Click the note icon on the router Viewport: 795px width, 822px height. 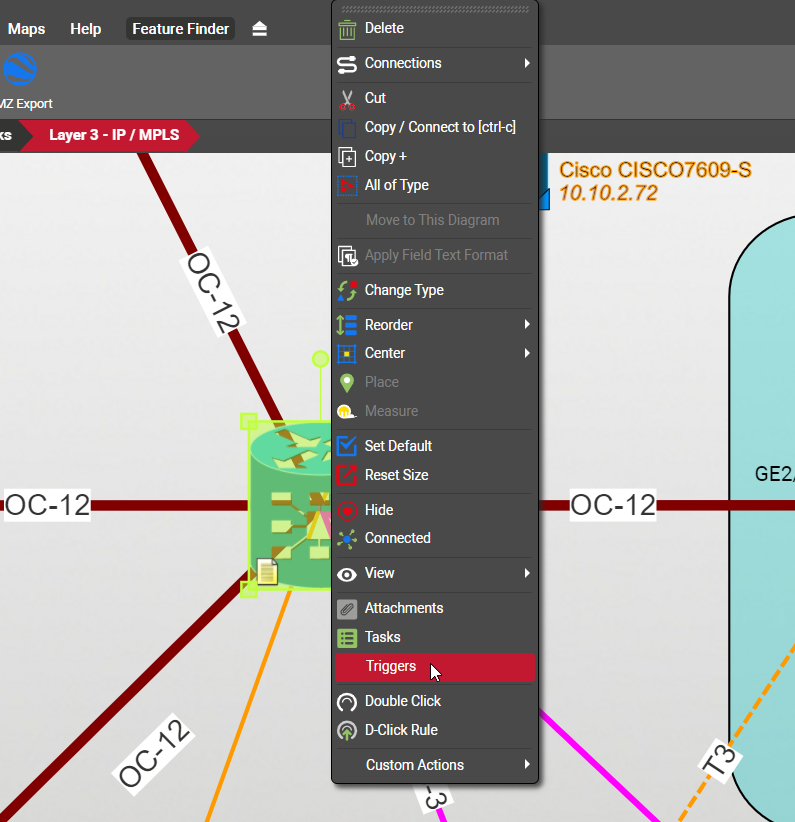coord(267,572)
